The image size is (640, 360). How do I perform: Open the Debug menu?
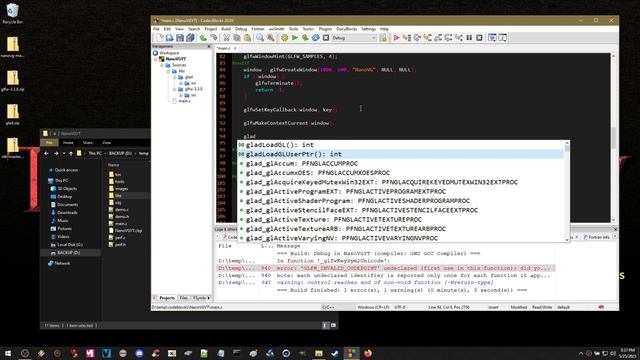point(241,29)
